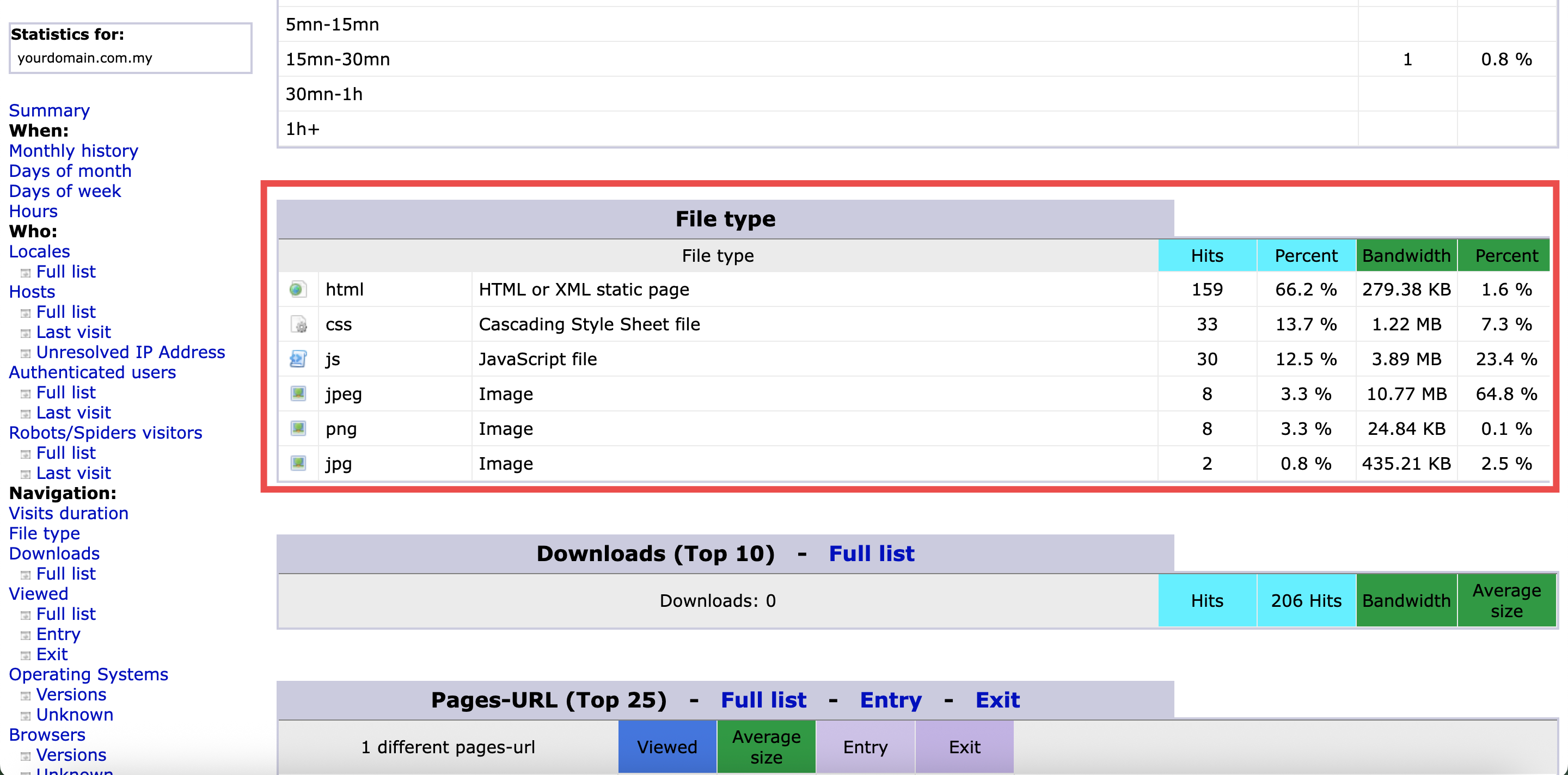The height and width of the screenshot is (775, 1568).
Task: Open Entry link in Pages-URL header
Action: pos(890,699)
